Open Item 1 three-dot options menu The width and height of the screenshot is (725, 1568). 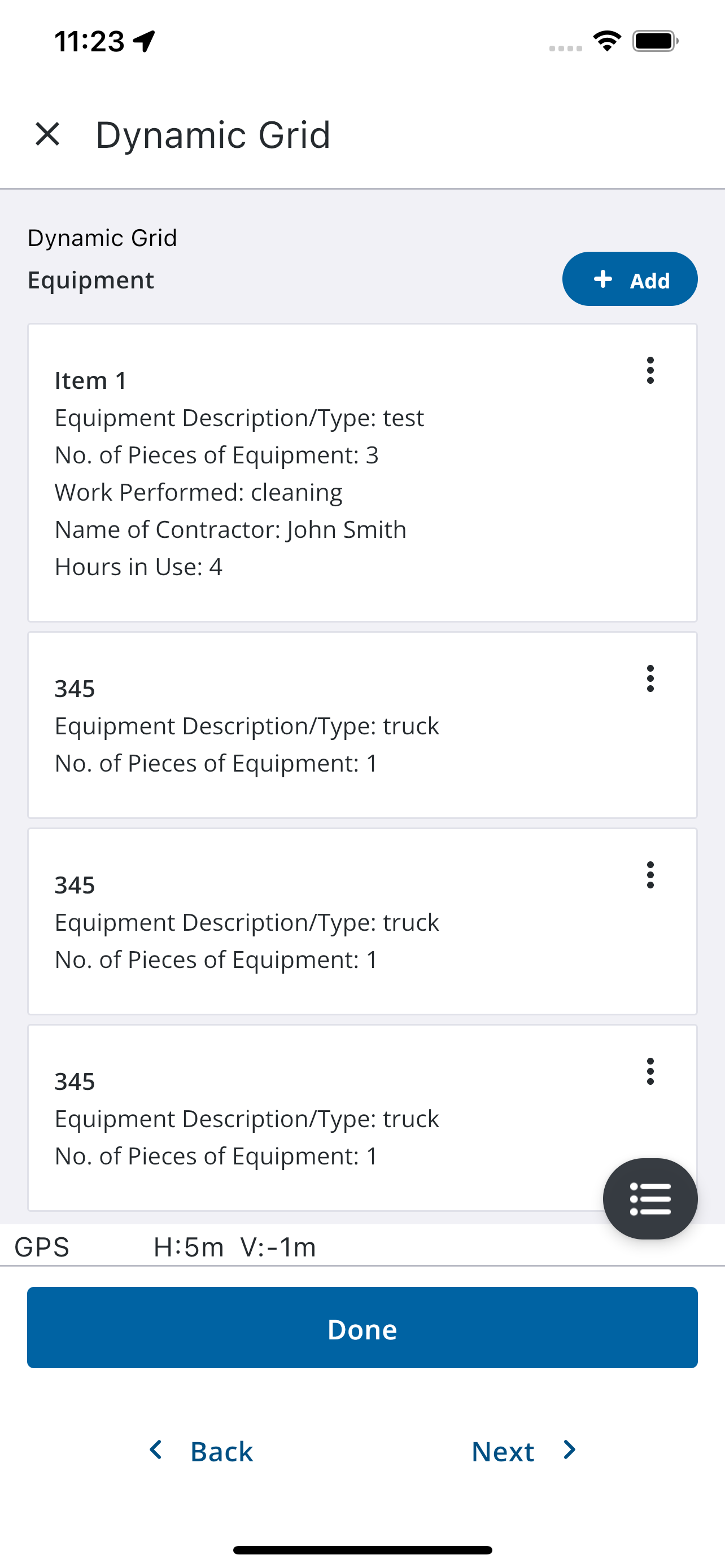pos(650,370)
